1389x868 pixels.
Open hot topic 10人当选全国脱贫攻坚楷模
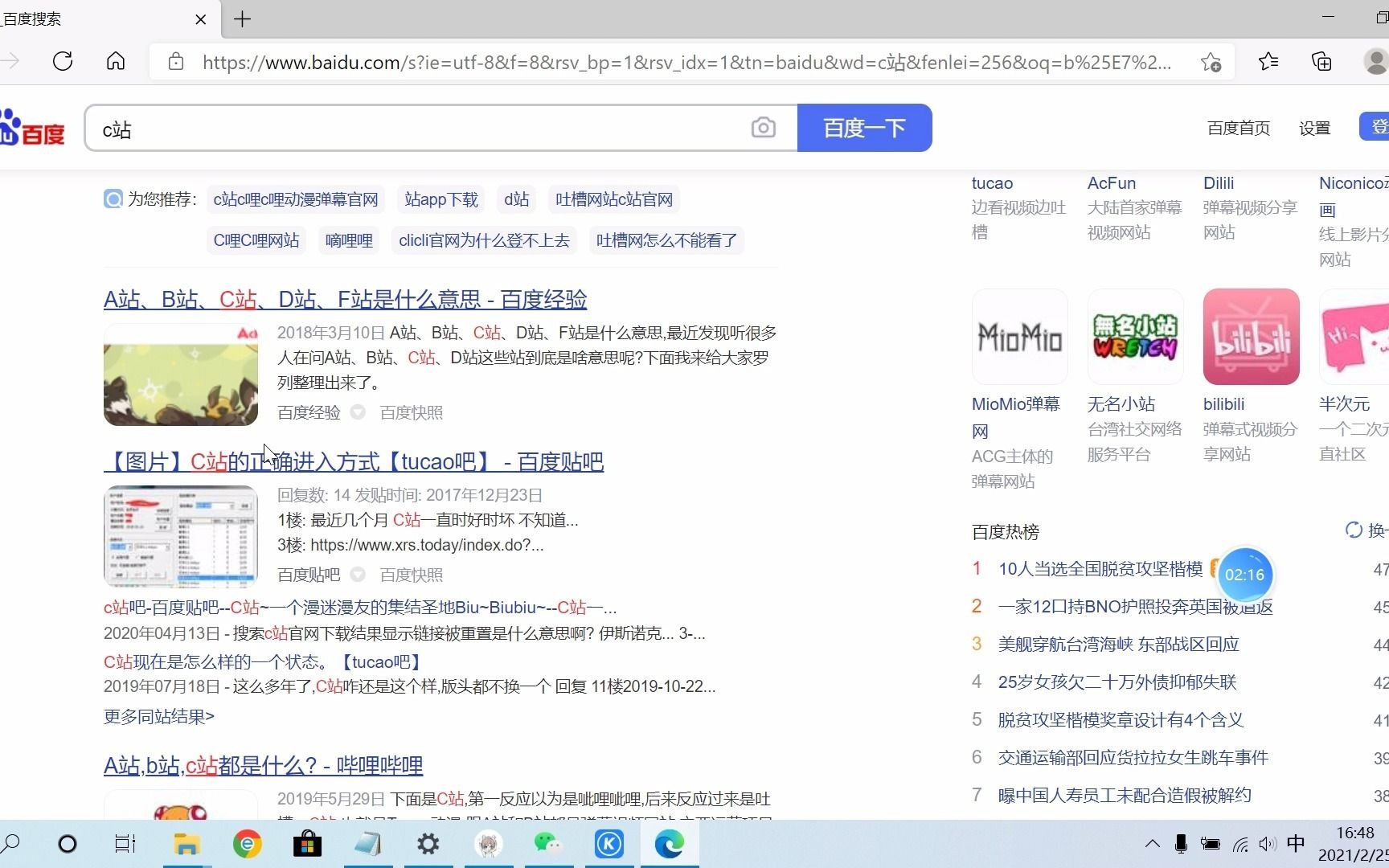click(1100, 569)
